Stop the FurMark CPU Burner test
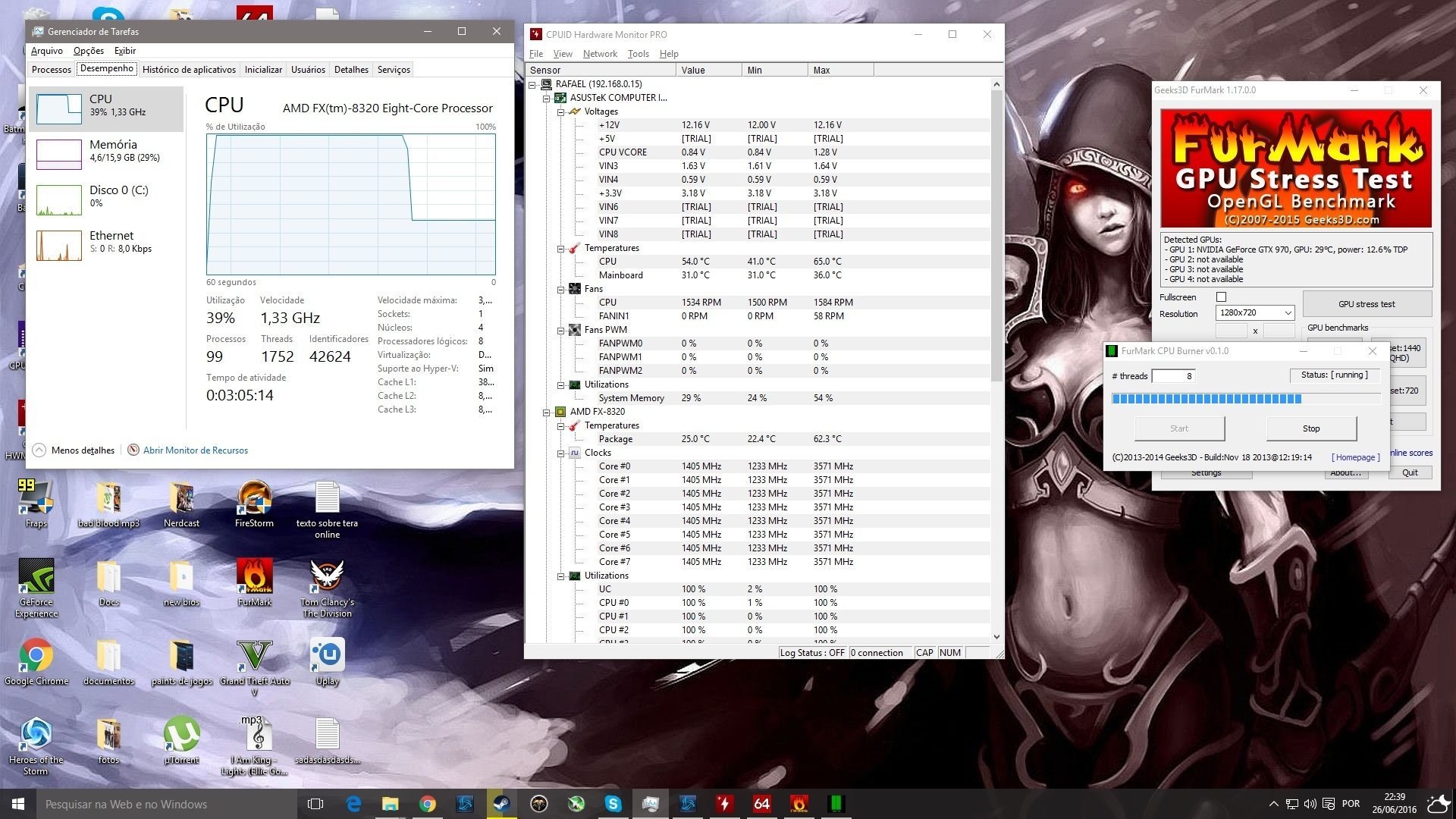1456x819 pixels. [1311, 428]
